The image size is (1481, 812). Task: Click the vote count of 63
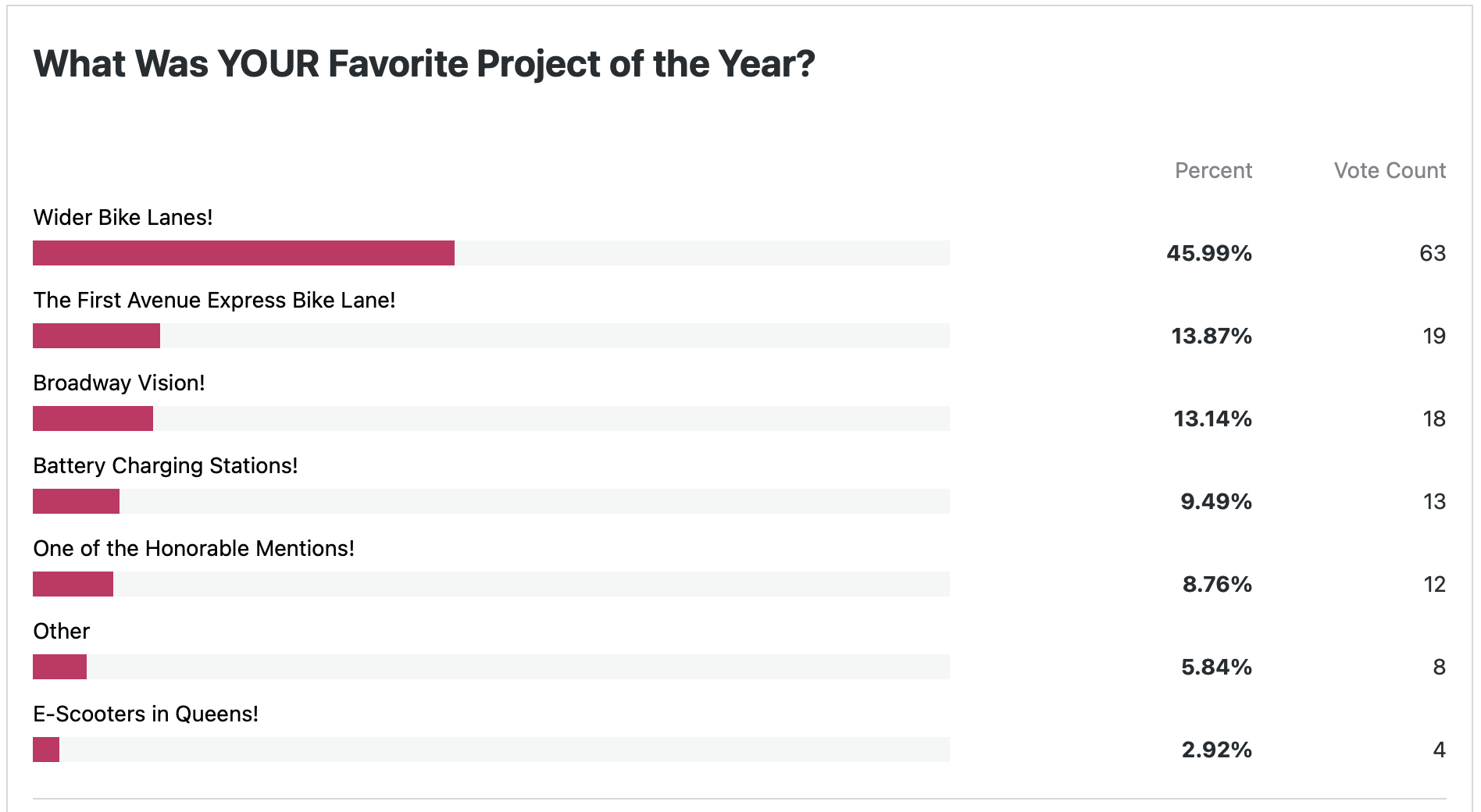pyautogui.click(x=1433, y=253)
